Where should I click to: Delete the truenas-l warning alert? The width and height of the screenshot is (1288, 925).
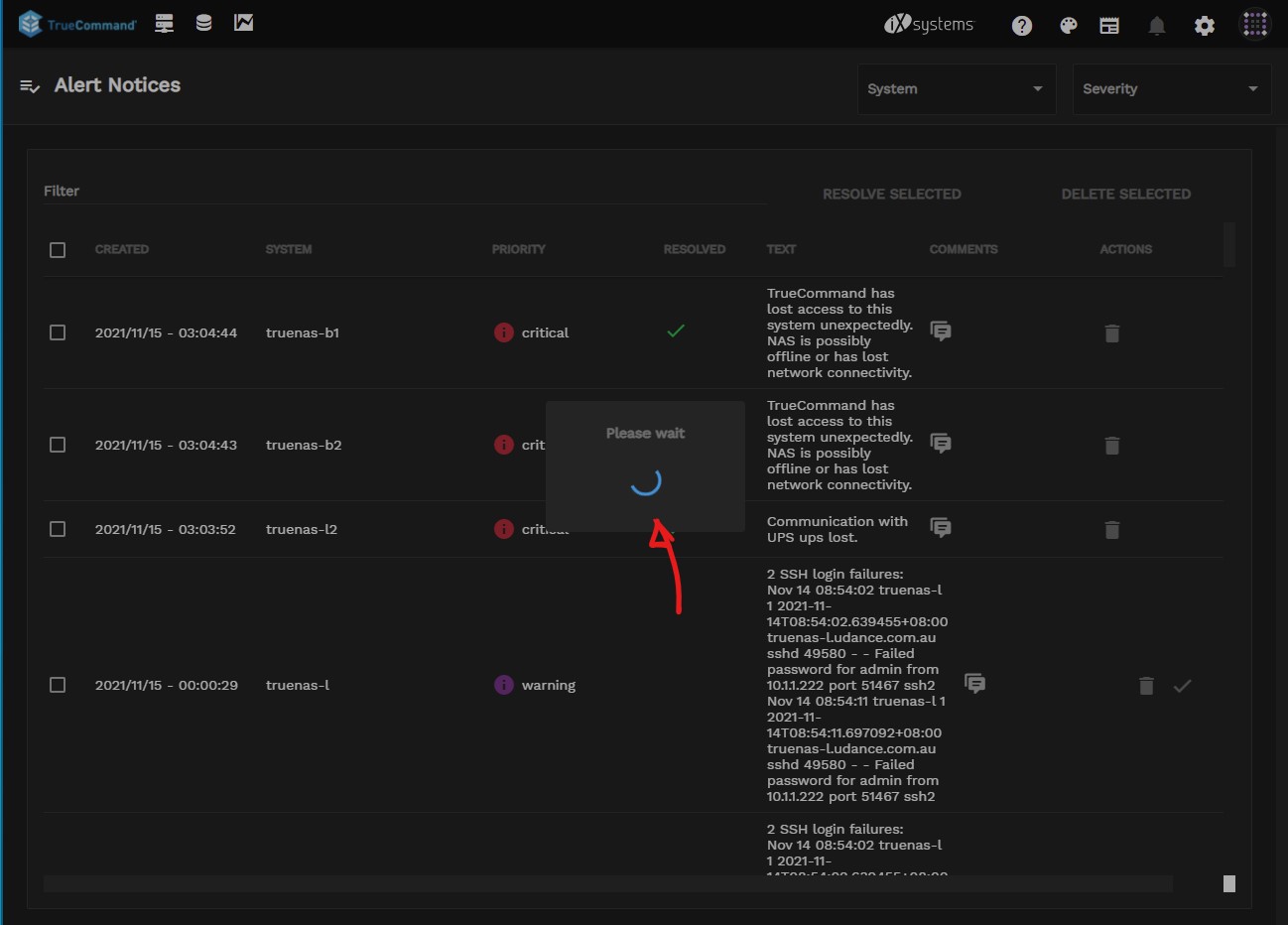(x=1146, y=686)
